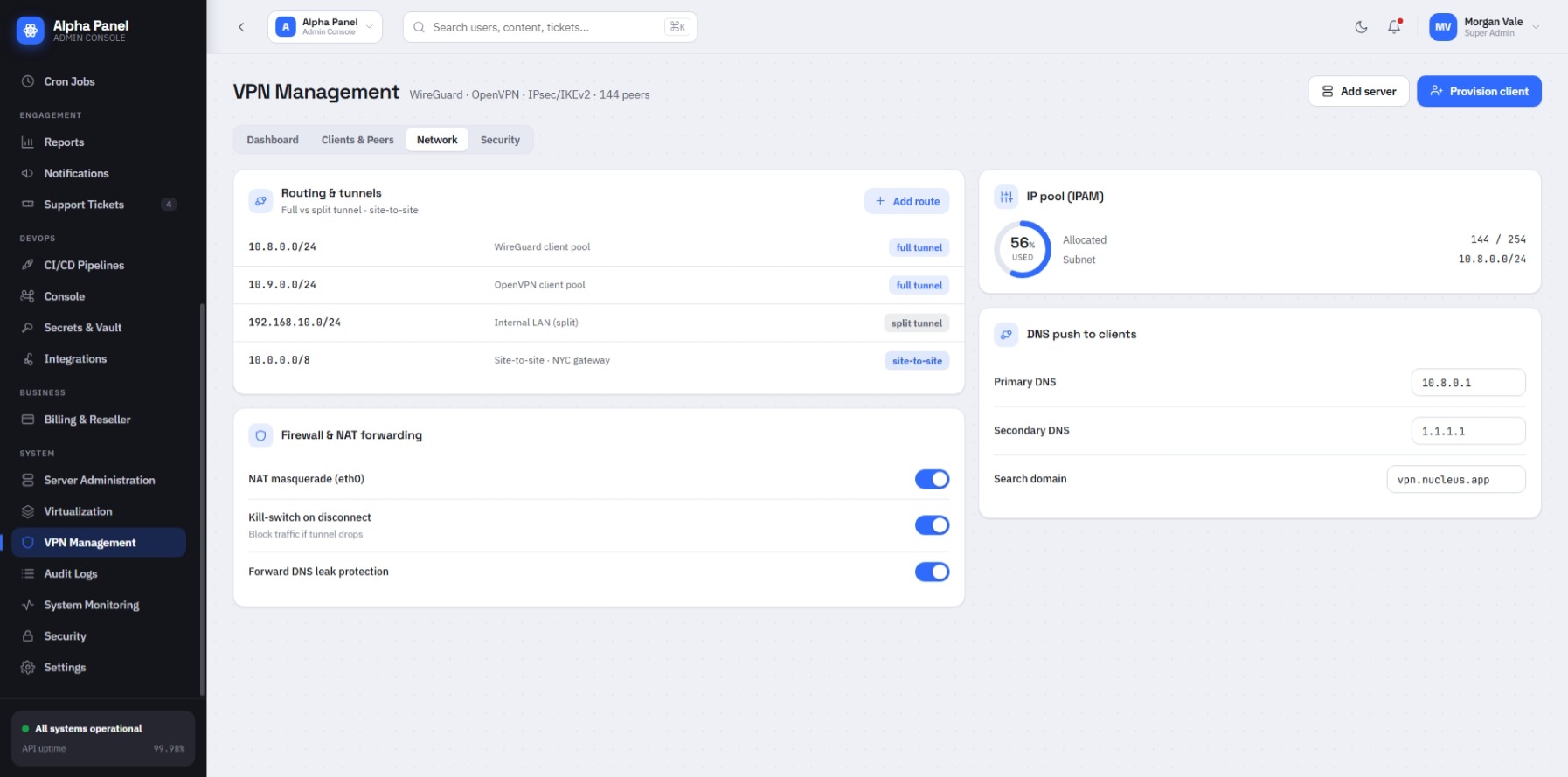The width and height of the screenshot is (1568, 777).
Task: Open the notifications bell
Action: click(x=1394, y=27)
